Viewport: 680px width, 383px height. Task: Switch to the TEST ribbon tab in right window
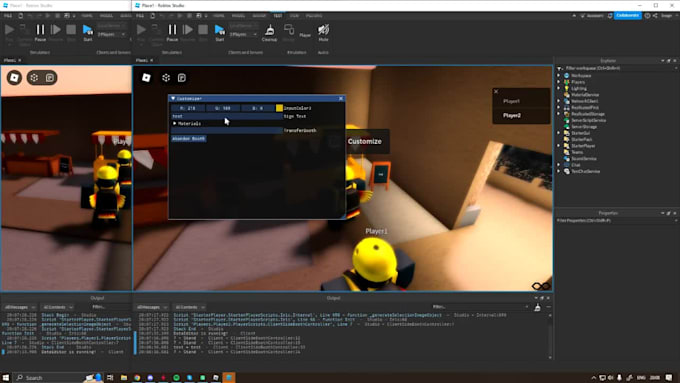coord(278,16)
